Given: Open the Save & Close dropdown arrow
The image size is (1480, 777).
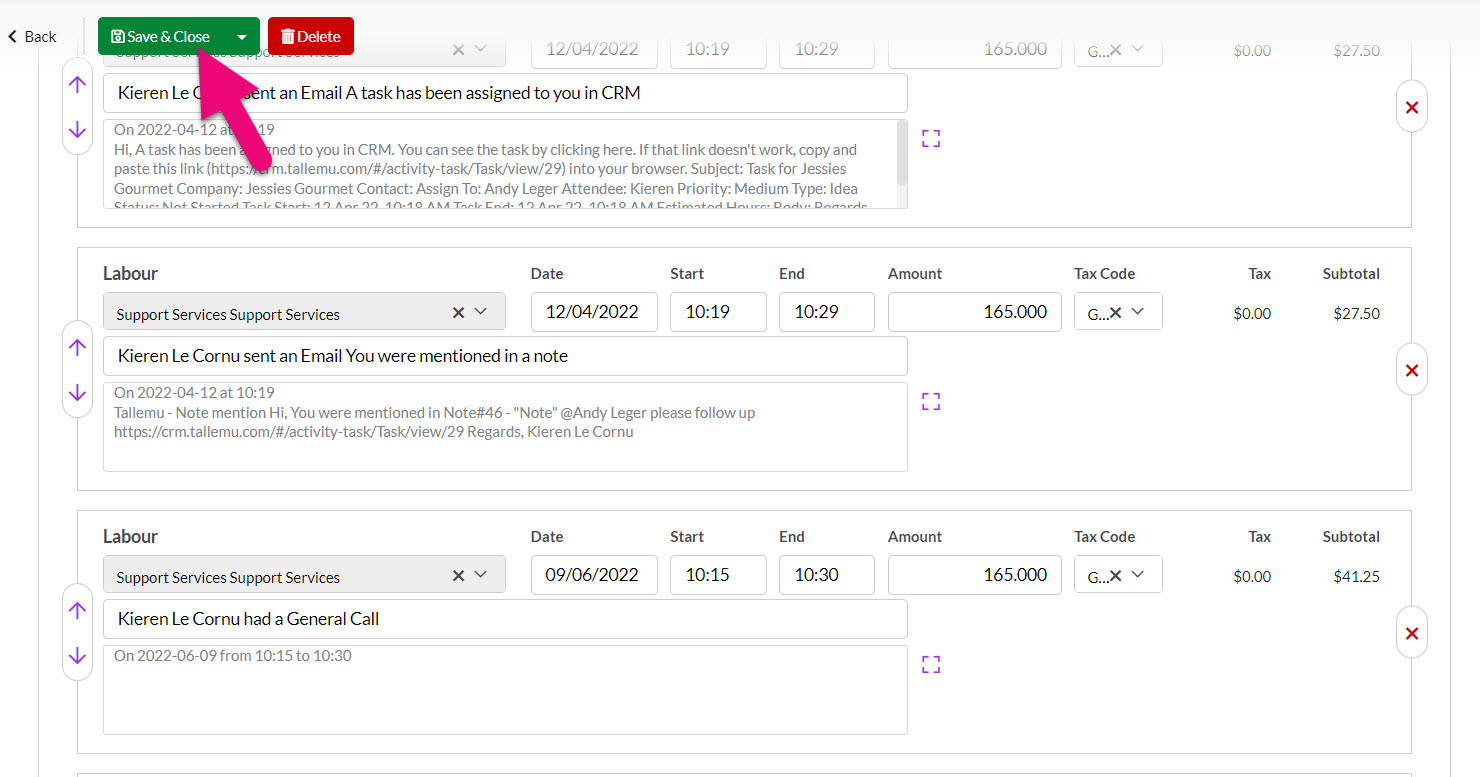Looking at the screenshot, I should (x=241, y=37).
